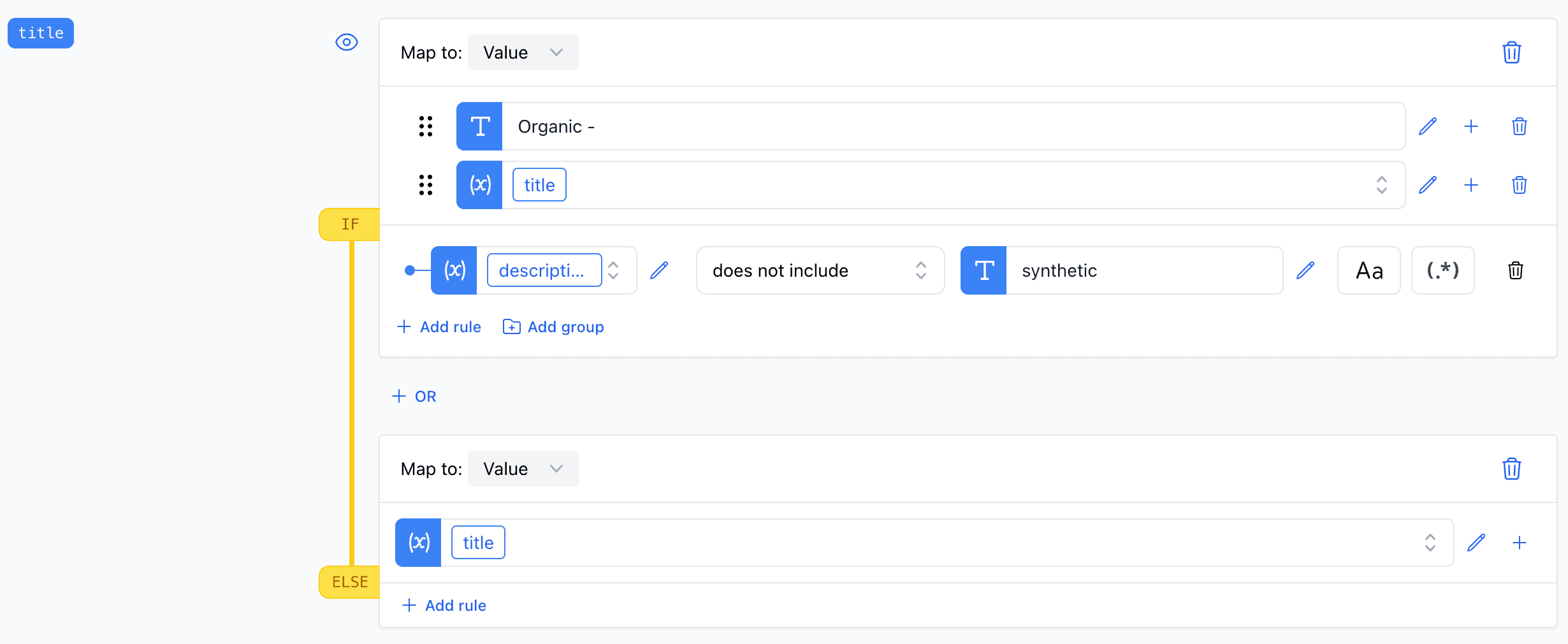The image size is (1568, 644).
Task: Toggle the preview eye icon
Action: coord(346,41)
